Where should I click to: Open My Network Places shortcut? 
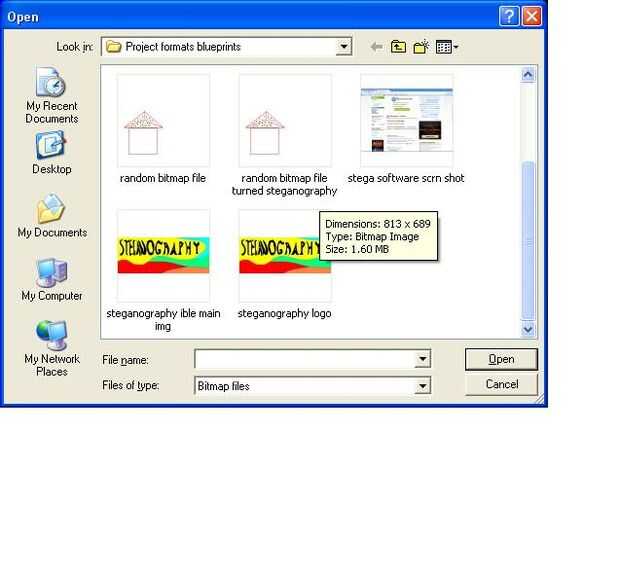coord(52,348)
